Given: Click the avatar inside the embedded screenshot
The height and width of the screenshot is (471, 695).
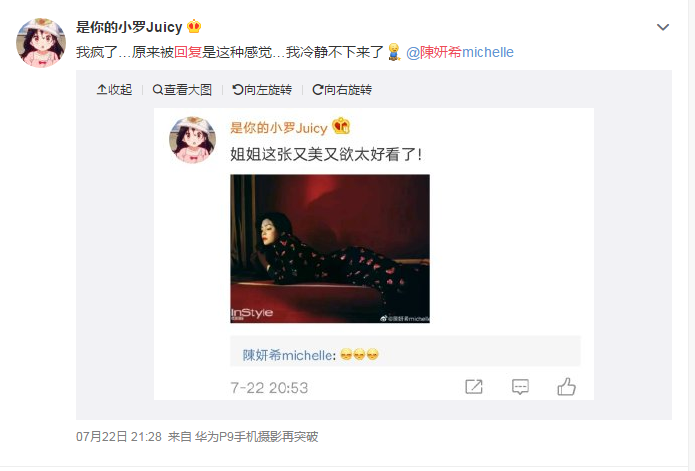Looking at the screenshot, I should pos(192,140).
